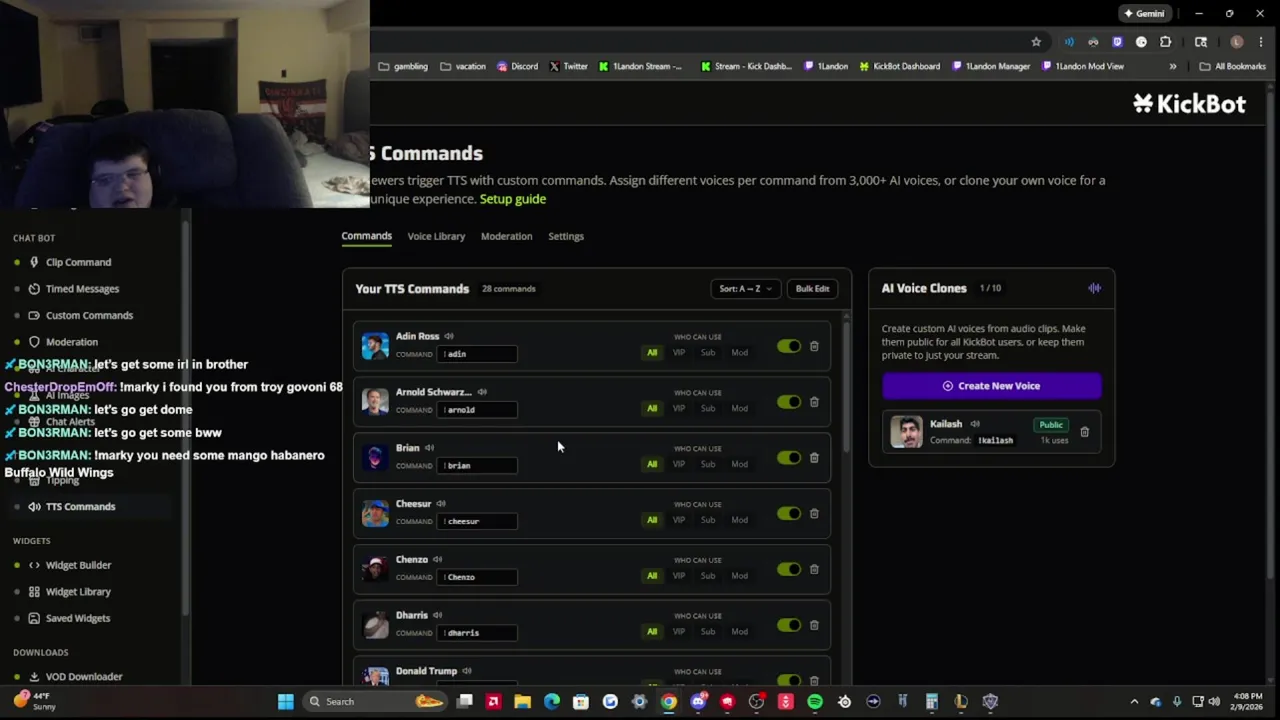Preview the Adin Ross voice speaker icon

pyautogui.click(x=449, y=336)
